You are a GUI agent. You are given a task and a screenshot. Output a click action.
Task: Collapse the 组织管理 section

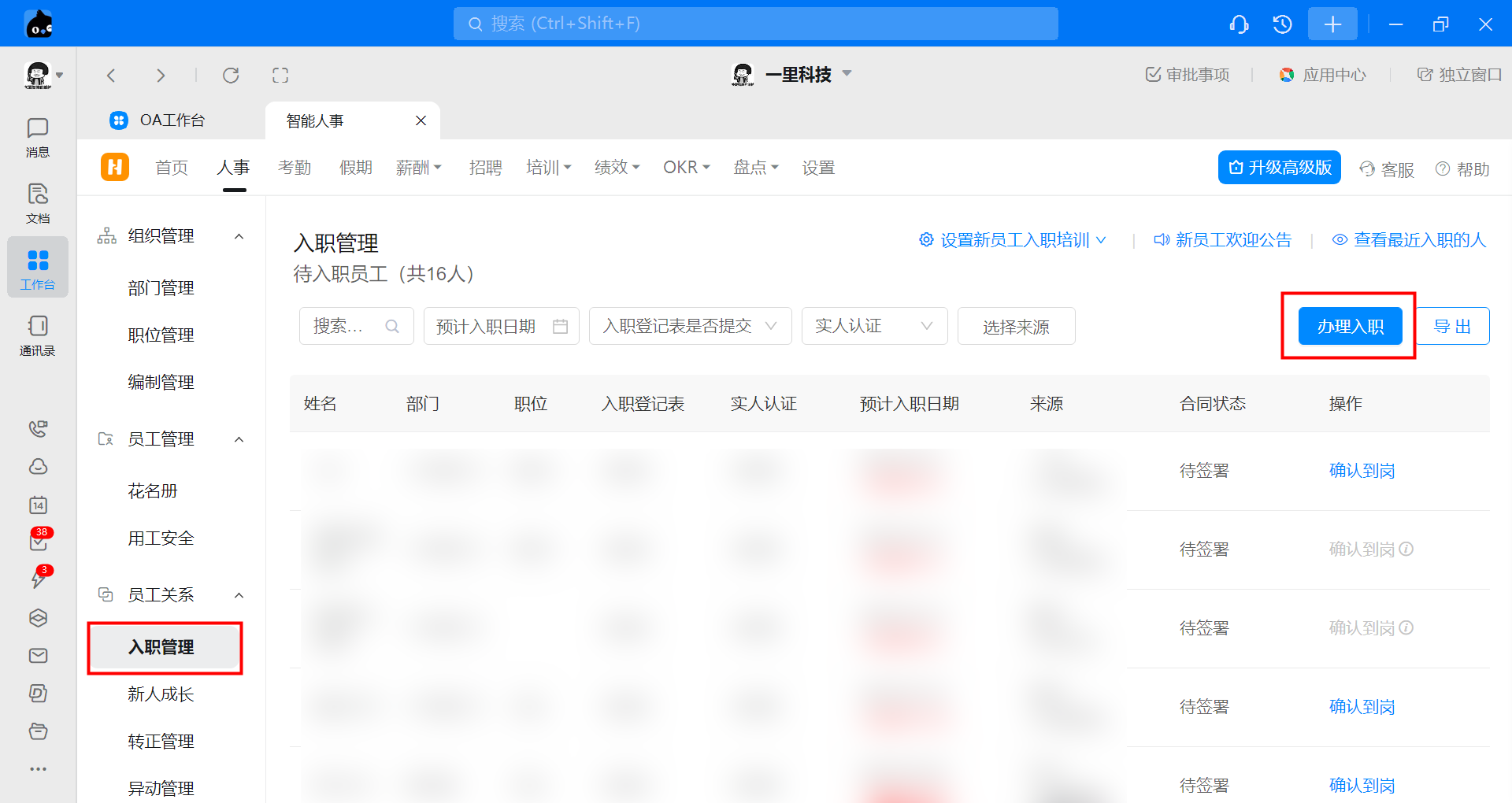239,236
